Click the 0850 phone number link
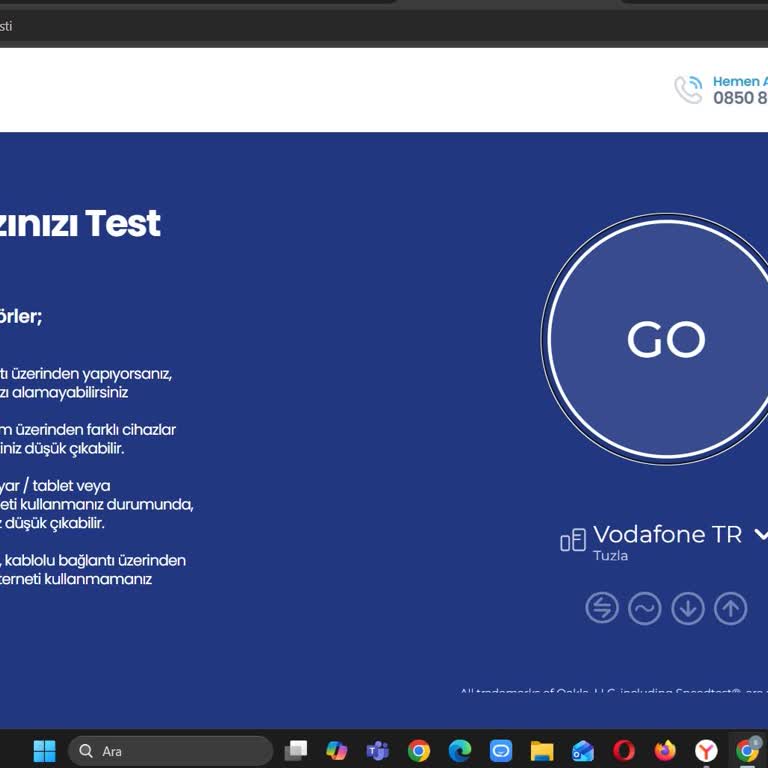This screenshot has height=768, width=768. [x=740, y=98]
